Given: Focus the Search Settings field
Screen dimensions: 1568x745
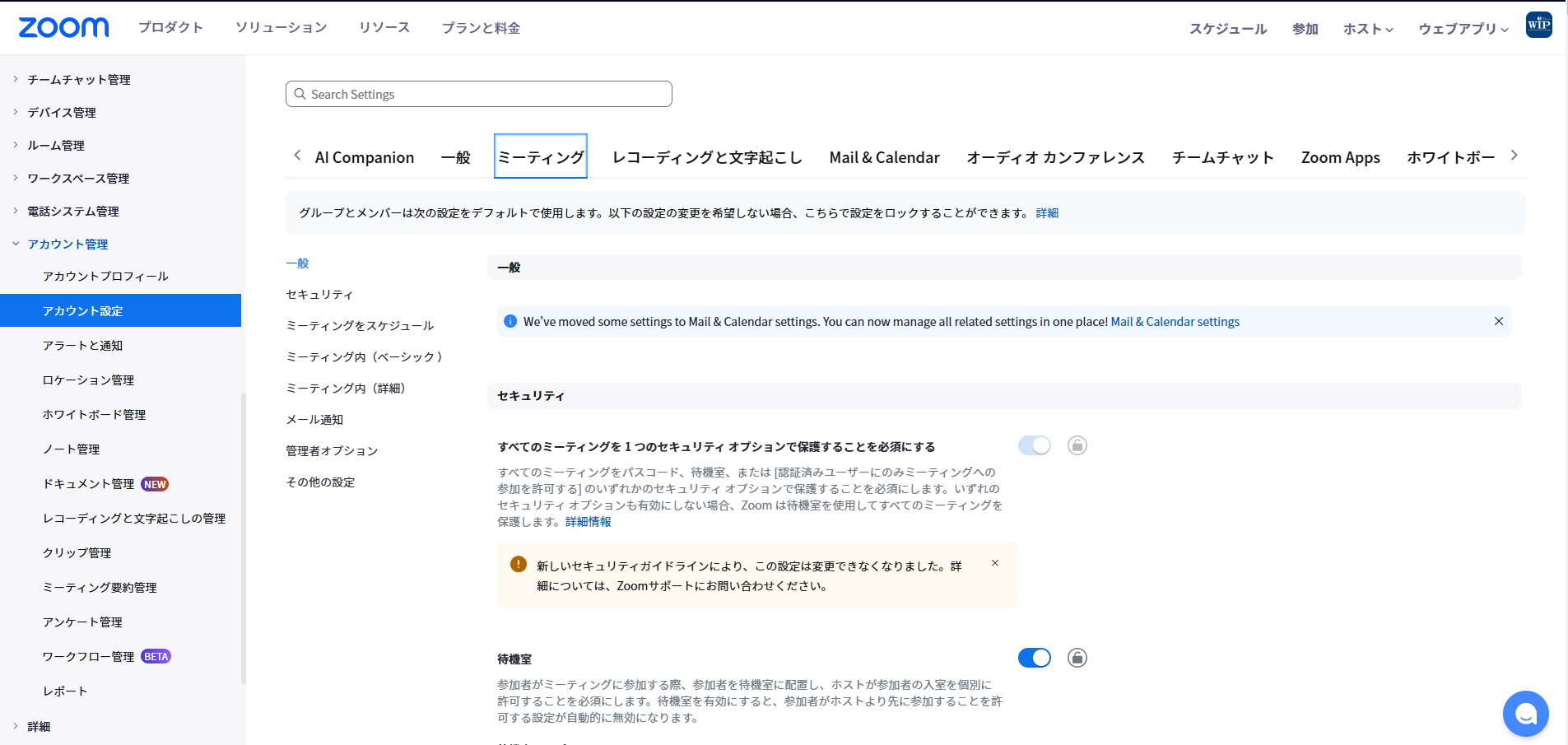Looking at the screenshot, I should coord(479,94).
